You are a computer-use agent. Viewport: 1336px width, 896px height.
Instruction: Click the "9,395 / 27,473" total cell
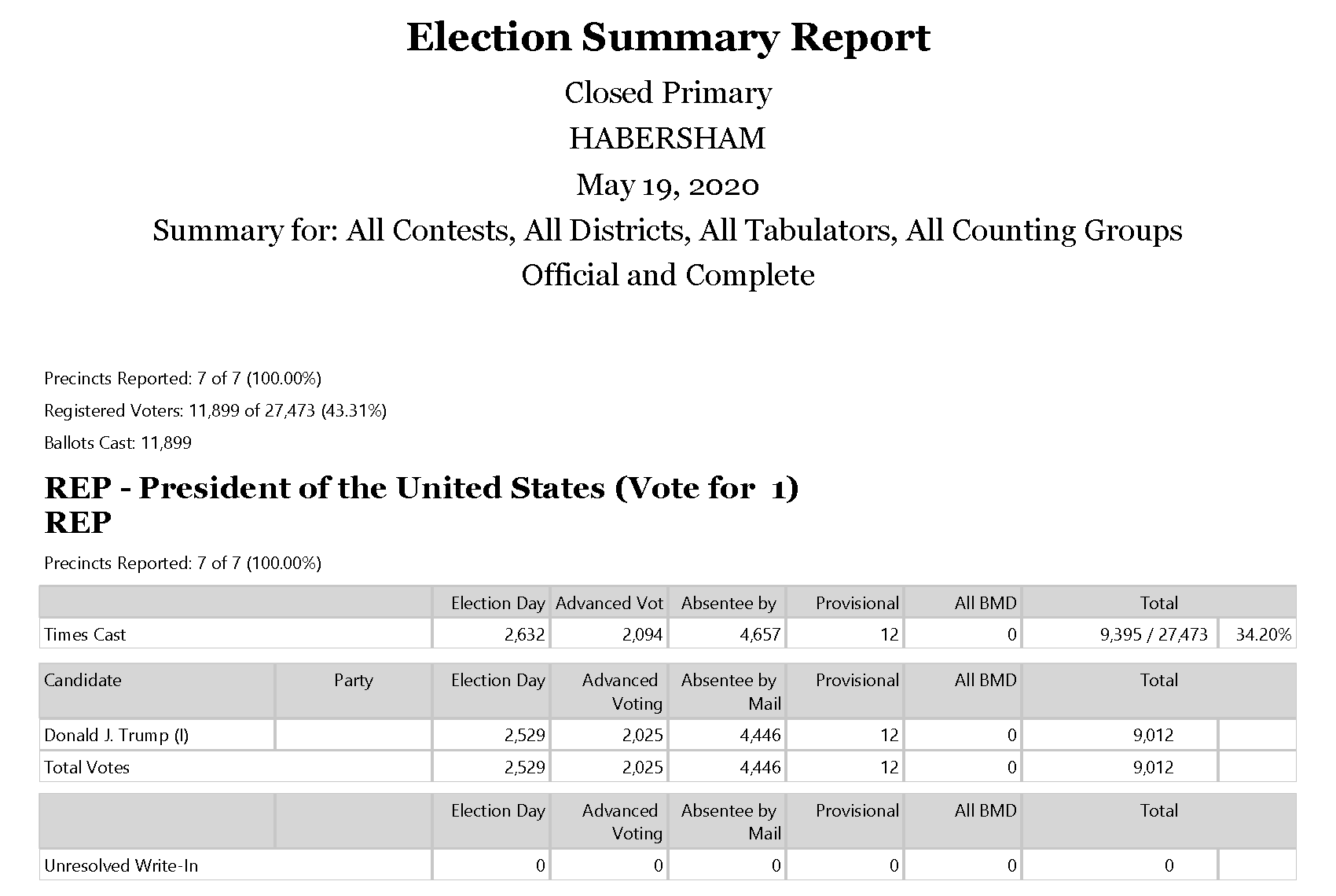(1154, 635)
